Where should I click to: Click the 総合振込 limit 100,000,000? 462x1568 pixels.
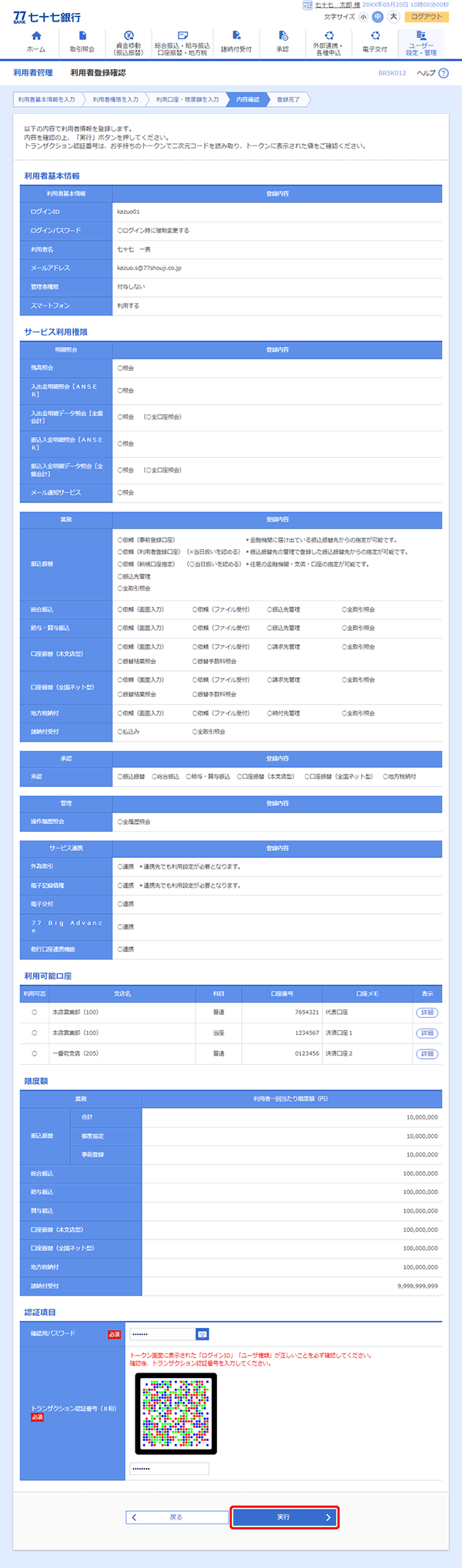point(420,1174)
